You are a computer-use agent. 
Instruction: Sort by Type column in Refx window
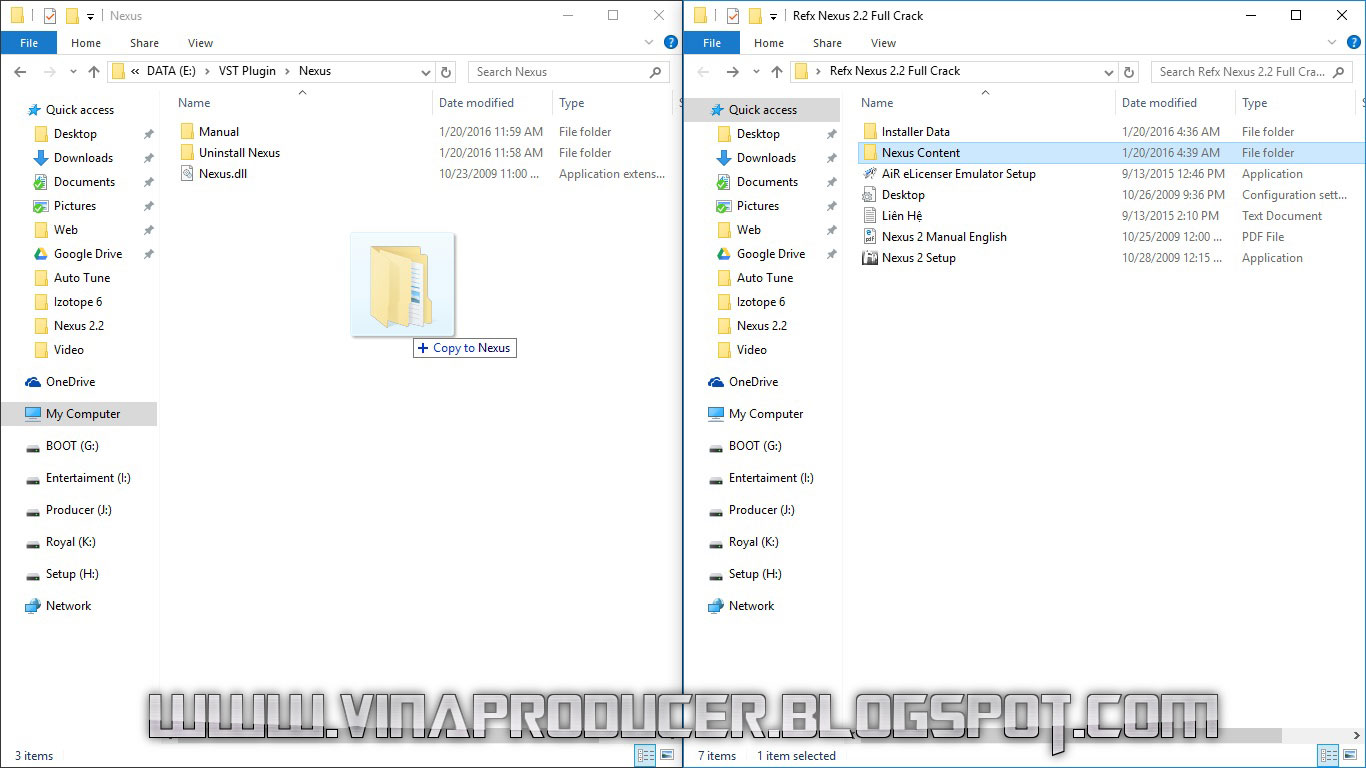point(1254,103)
